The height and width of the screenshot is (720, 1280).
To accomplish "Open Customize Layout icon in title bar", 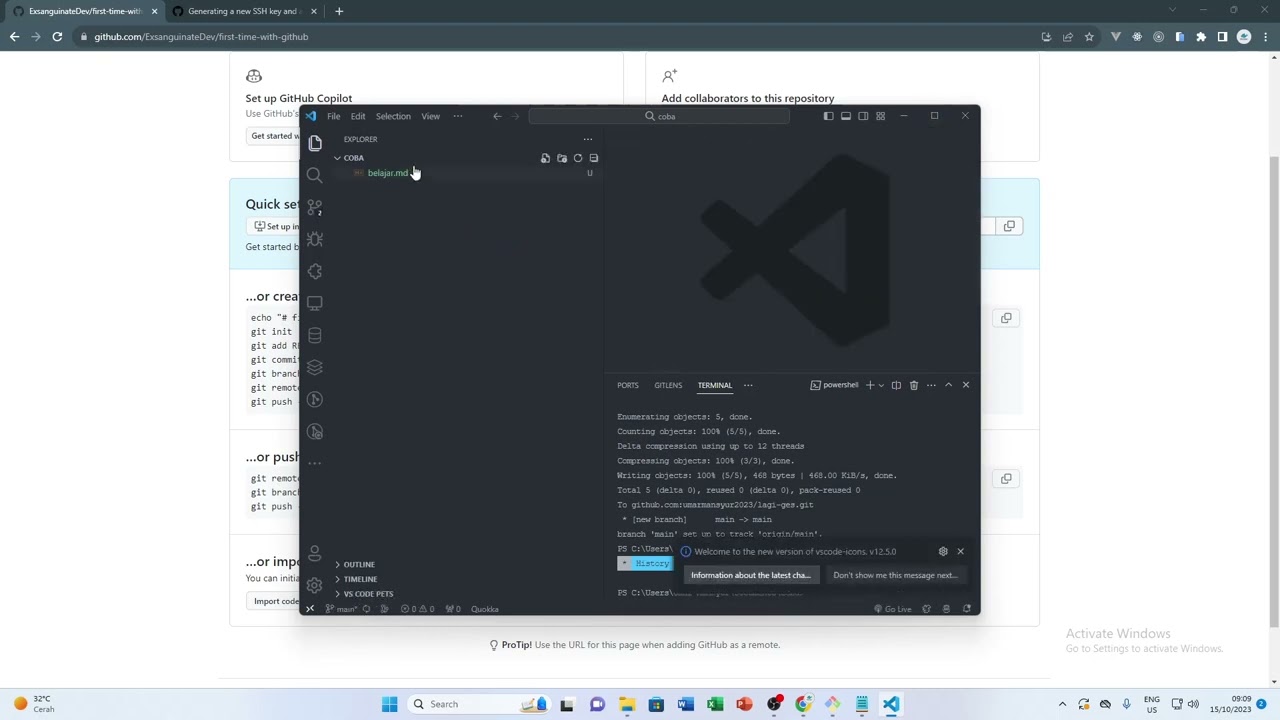I will tap(880, 116).
